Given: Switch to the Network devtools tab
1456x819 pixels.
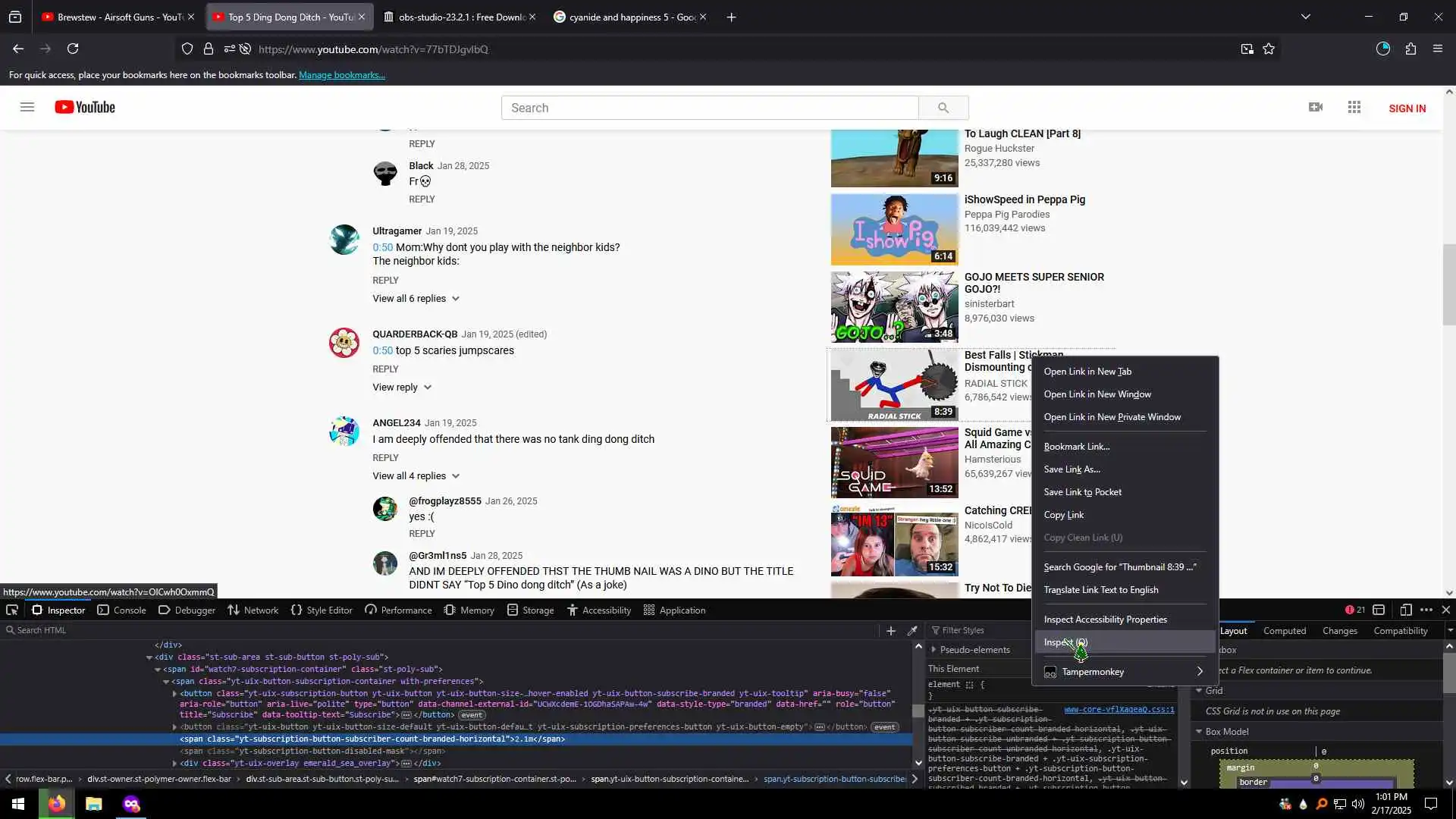Looking at the screenshot, I should point(253,610).
